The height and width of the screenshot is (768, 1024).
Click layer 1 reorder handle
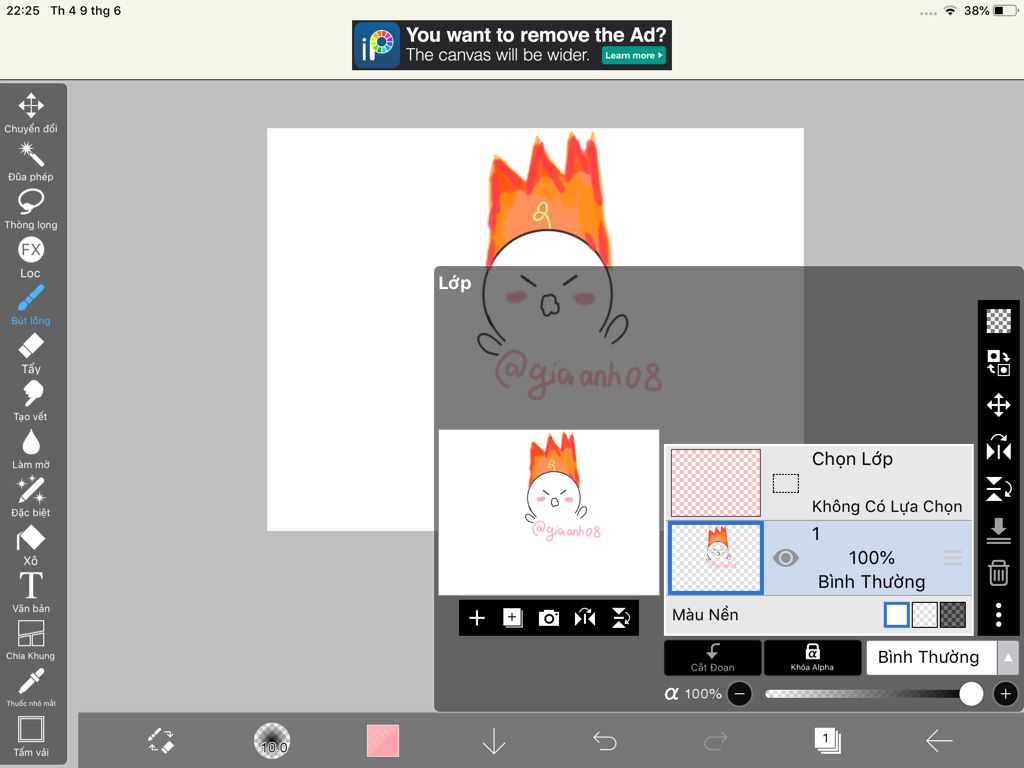[x=953, y=558]
